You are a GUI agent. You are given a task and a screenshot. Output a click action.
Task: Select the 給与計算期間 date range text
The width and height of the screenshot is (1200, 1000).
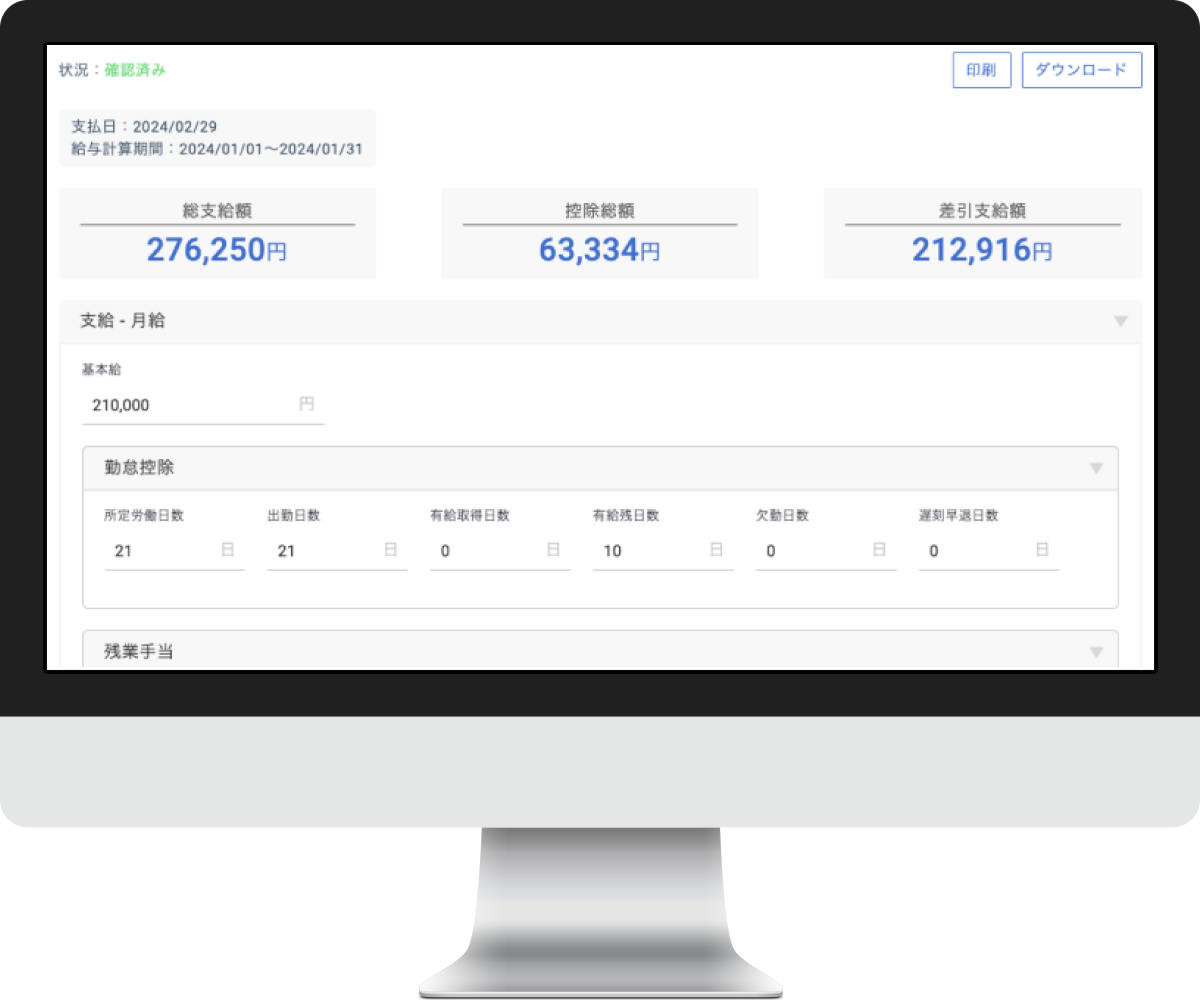[x=216, y=149]
